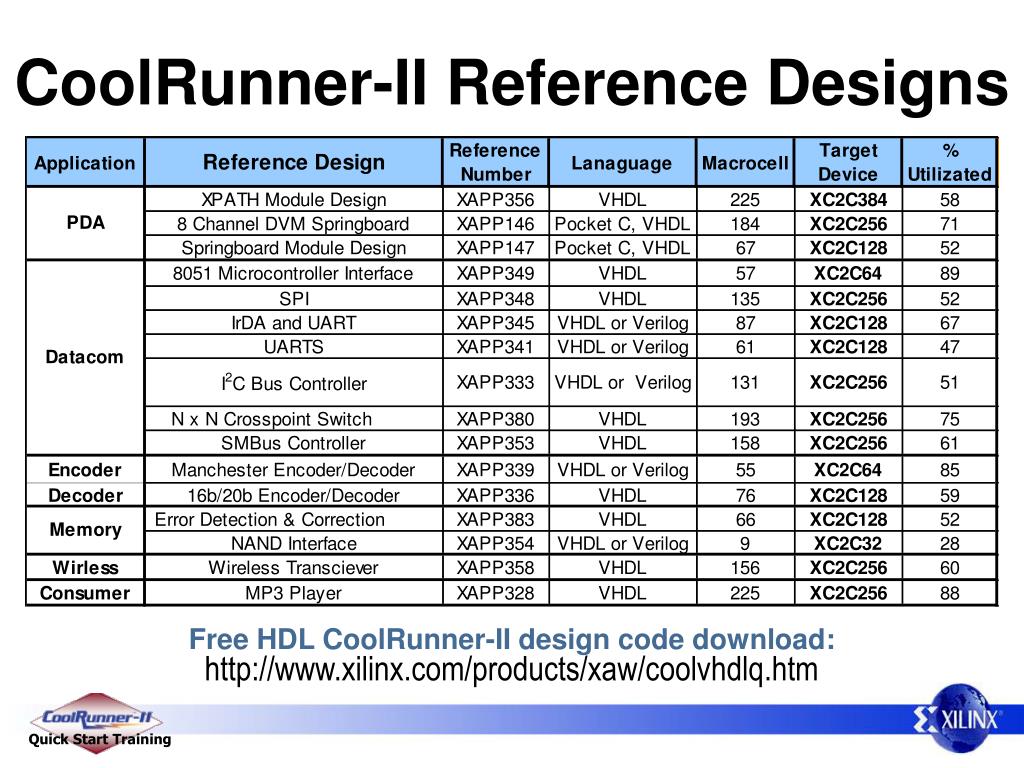Click the 88 percent utilization value
Viewport: 1024px width, 768px height.
(950, 593)
